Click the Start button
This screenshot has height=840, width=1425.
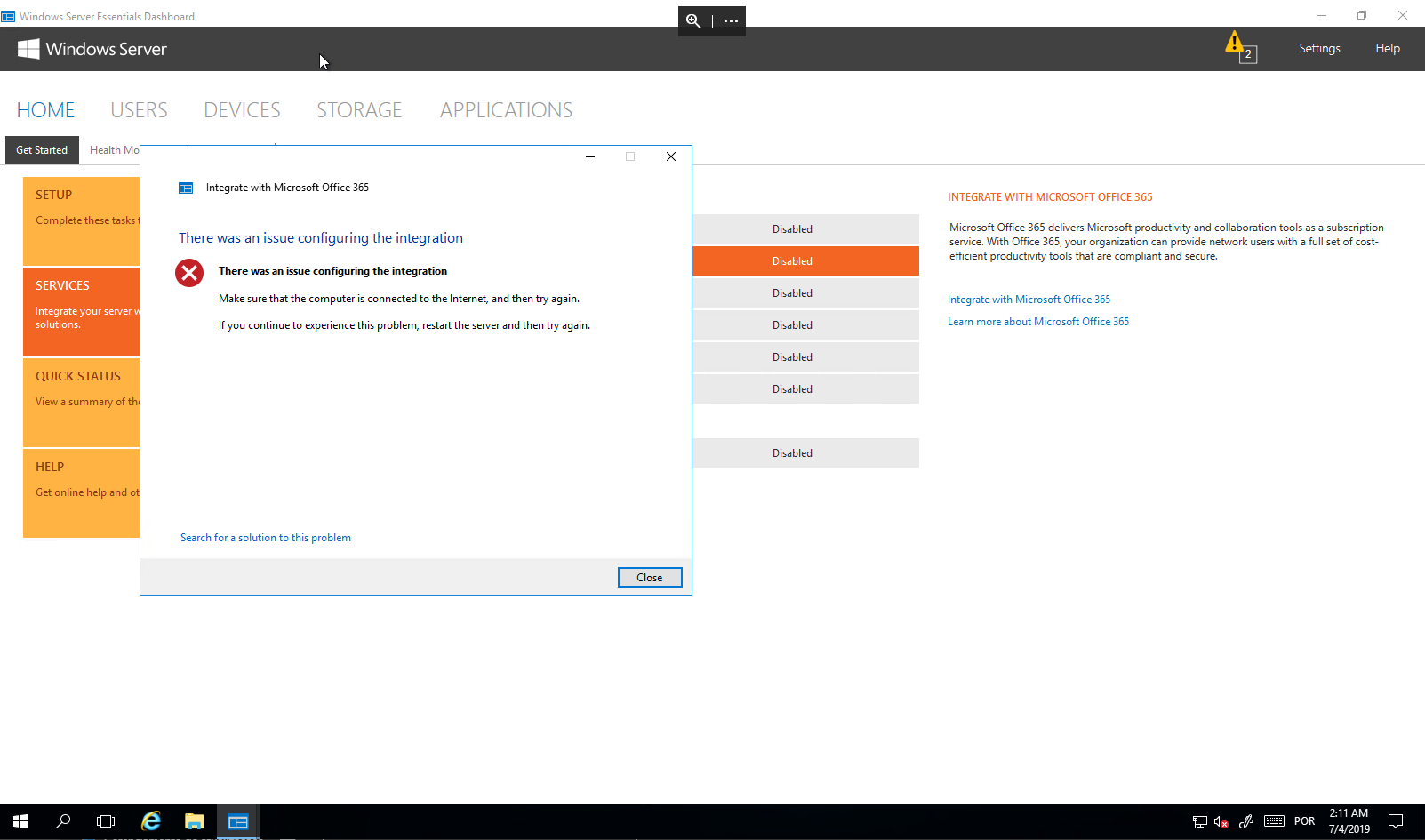coord(20,821)
